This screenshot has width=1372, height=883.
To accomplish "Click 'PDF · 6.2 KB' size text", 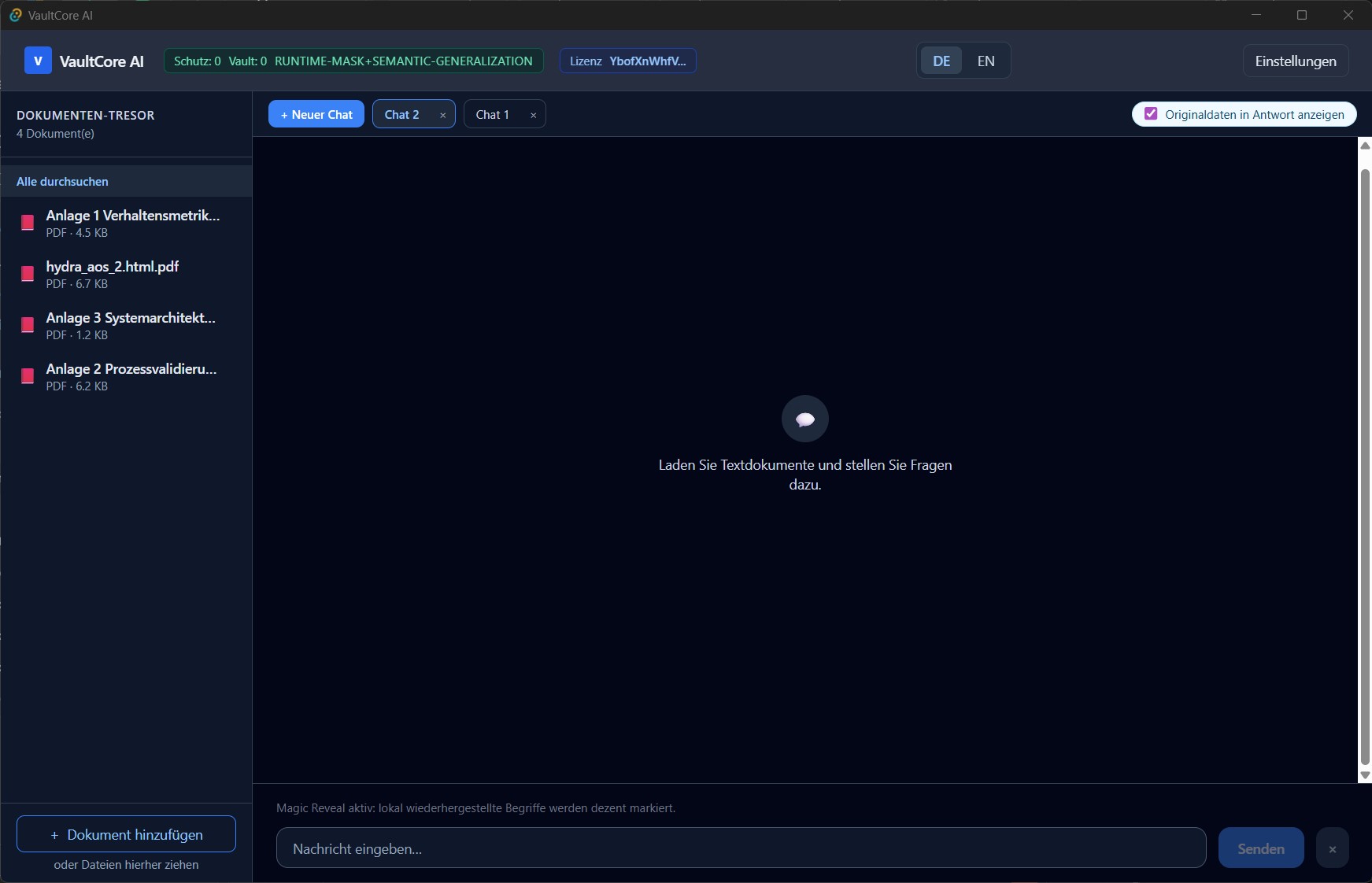I will 77,386.
